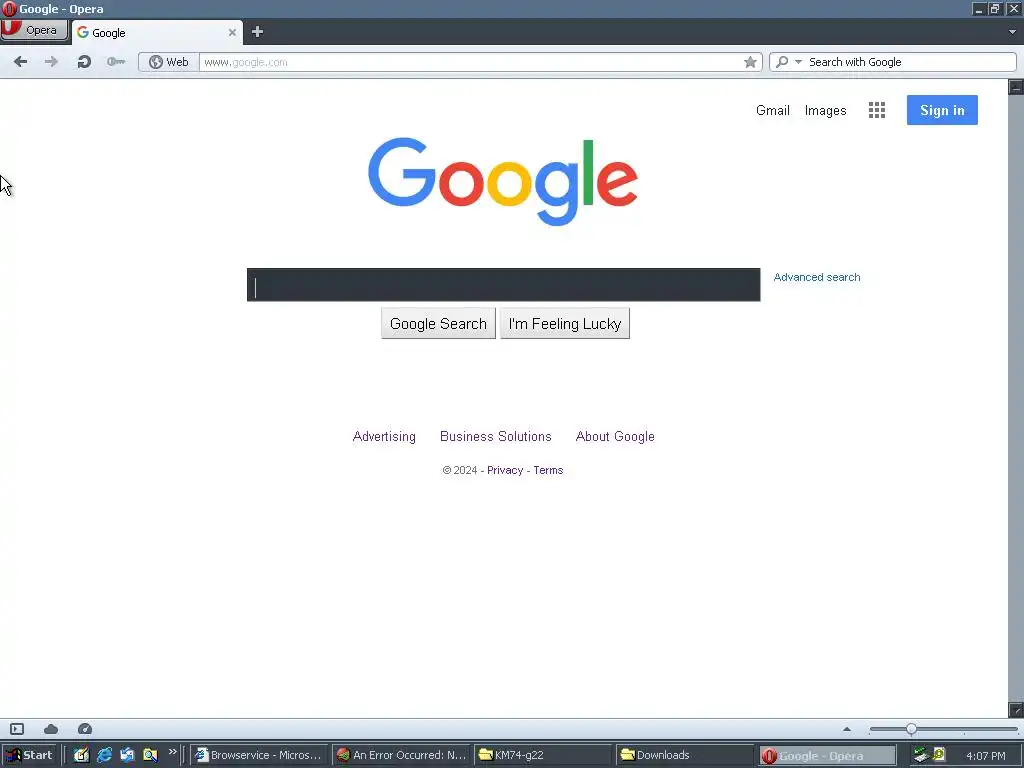Click the Sign in button

coord(942,110)
